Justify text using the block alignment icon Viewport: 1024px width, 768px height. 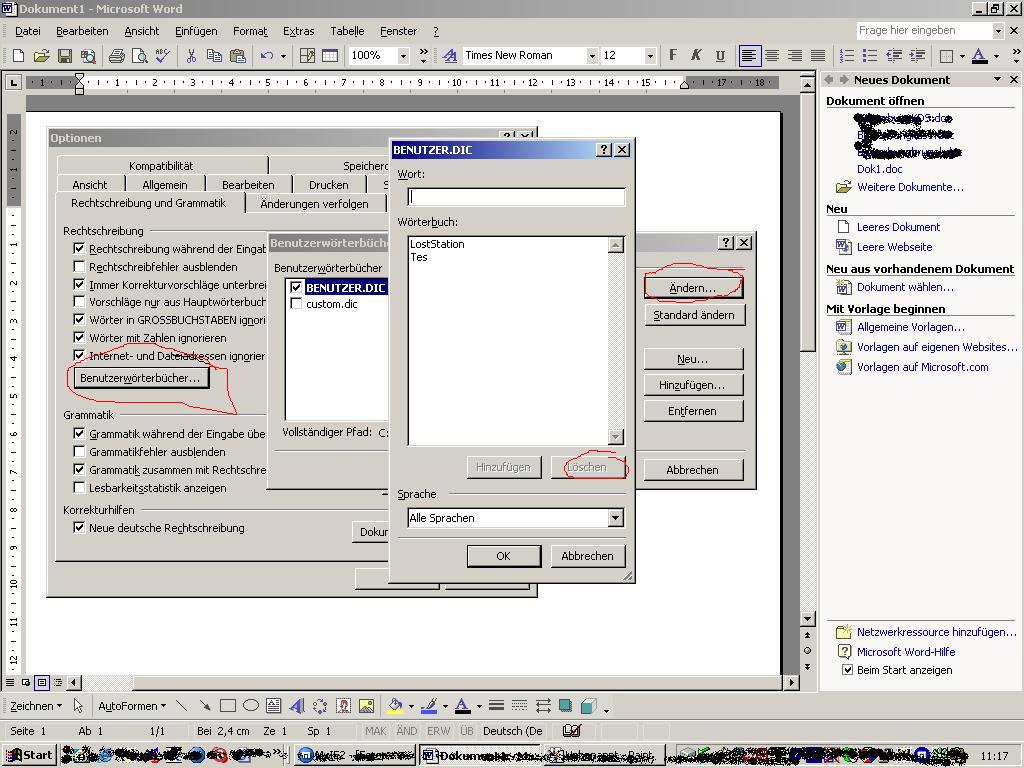818,56
